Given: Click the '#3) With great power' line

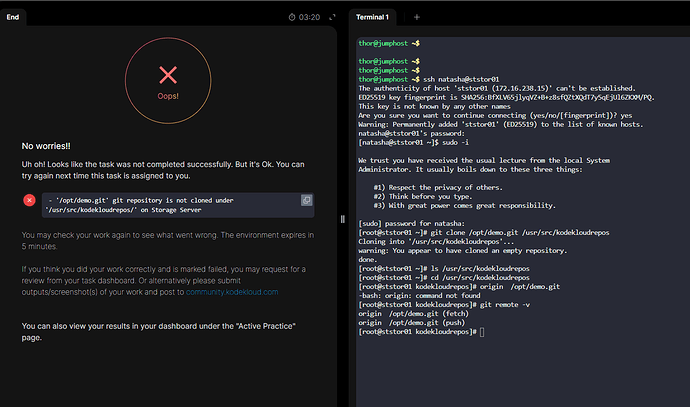Looking at the screenshot, I should point(465,205).
